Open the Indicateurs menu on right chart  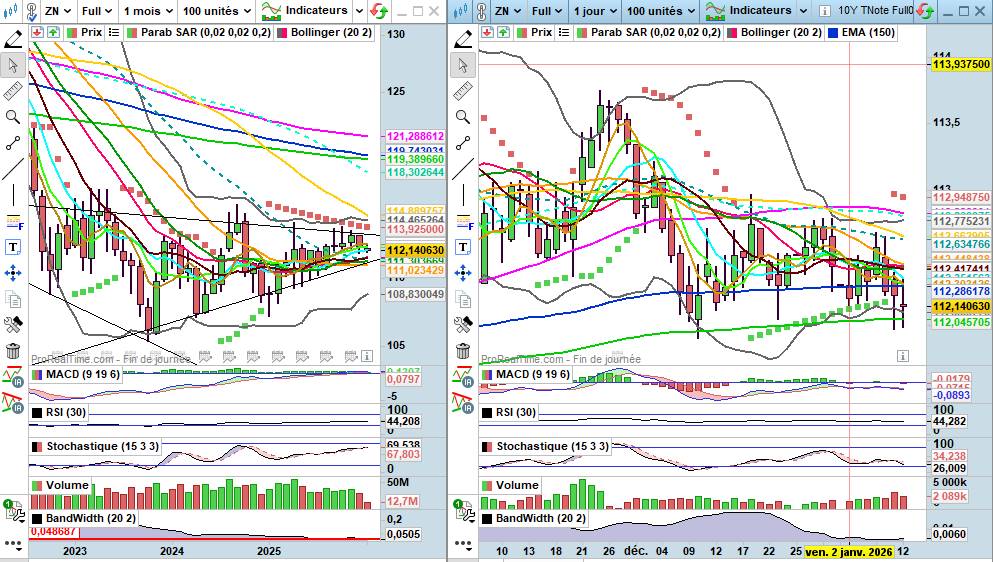click(x=756, y=11)
